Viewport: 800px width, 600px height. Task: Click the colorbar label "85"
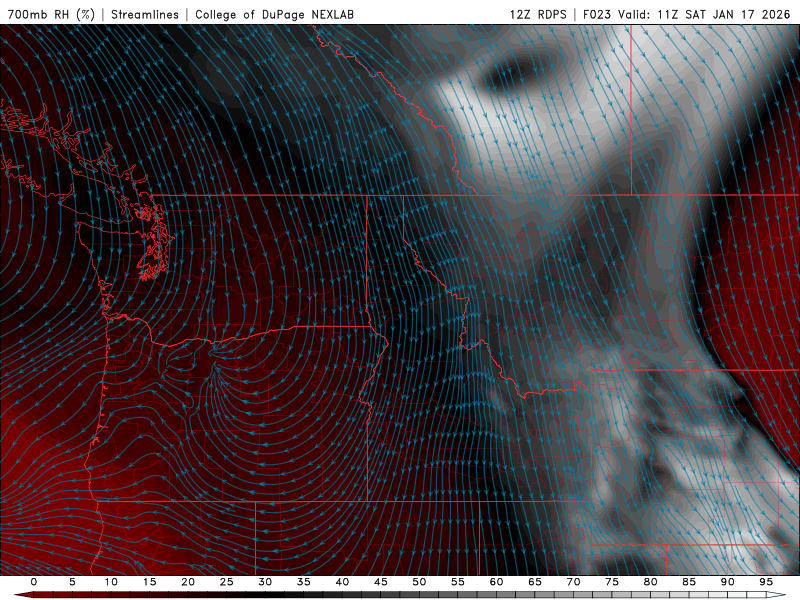689,582
